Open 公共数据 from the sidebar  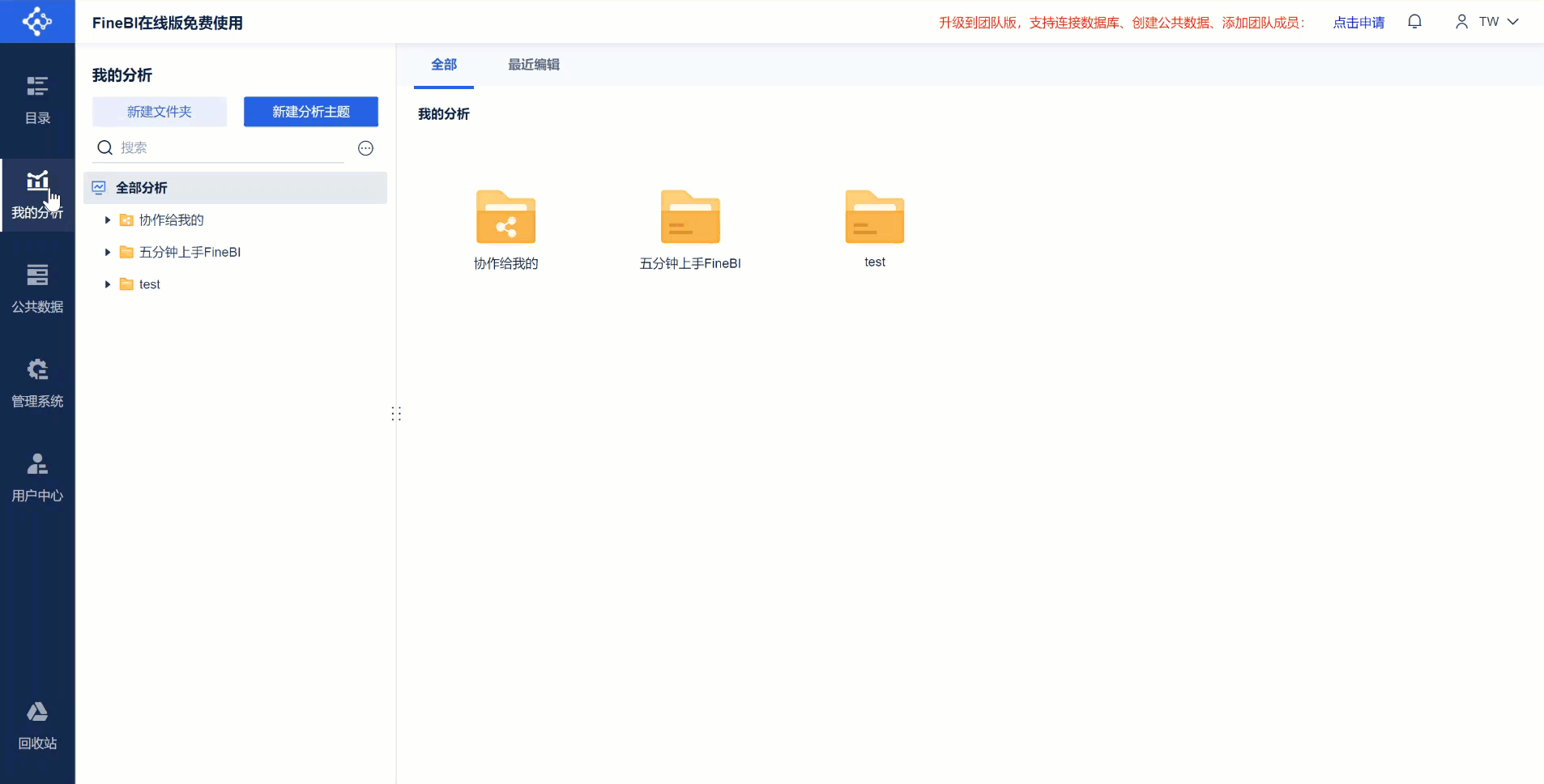37,288
